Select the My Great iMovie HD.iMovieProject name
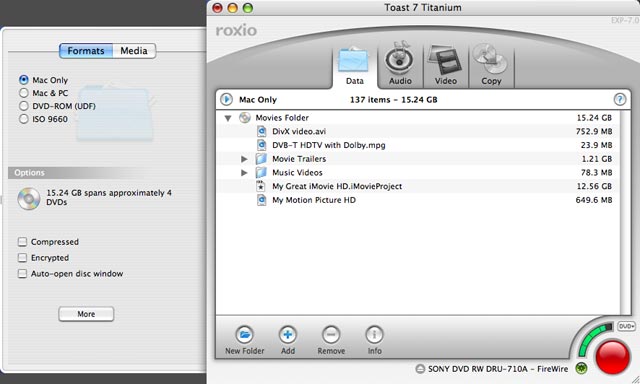This screenshot has width=640, height=384. (337, 186)
